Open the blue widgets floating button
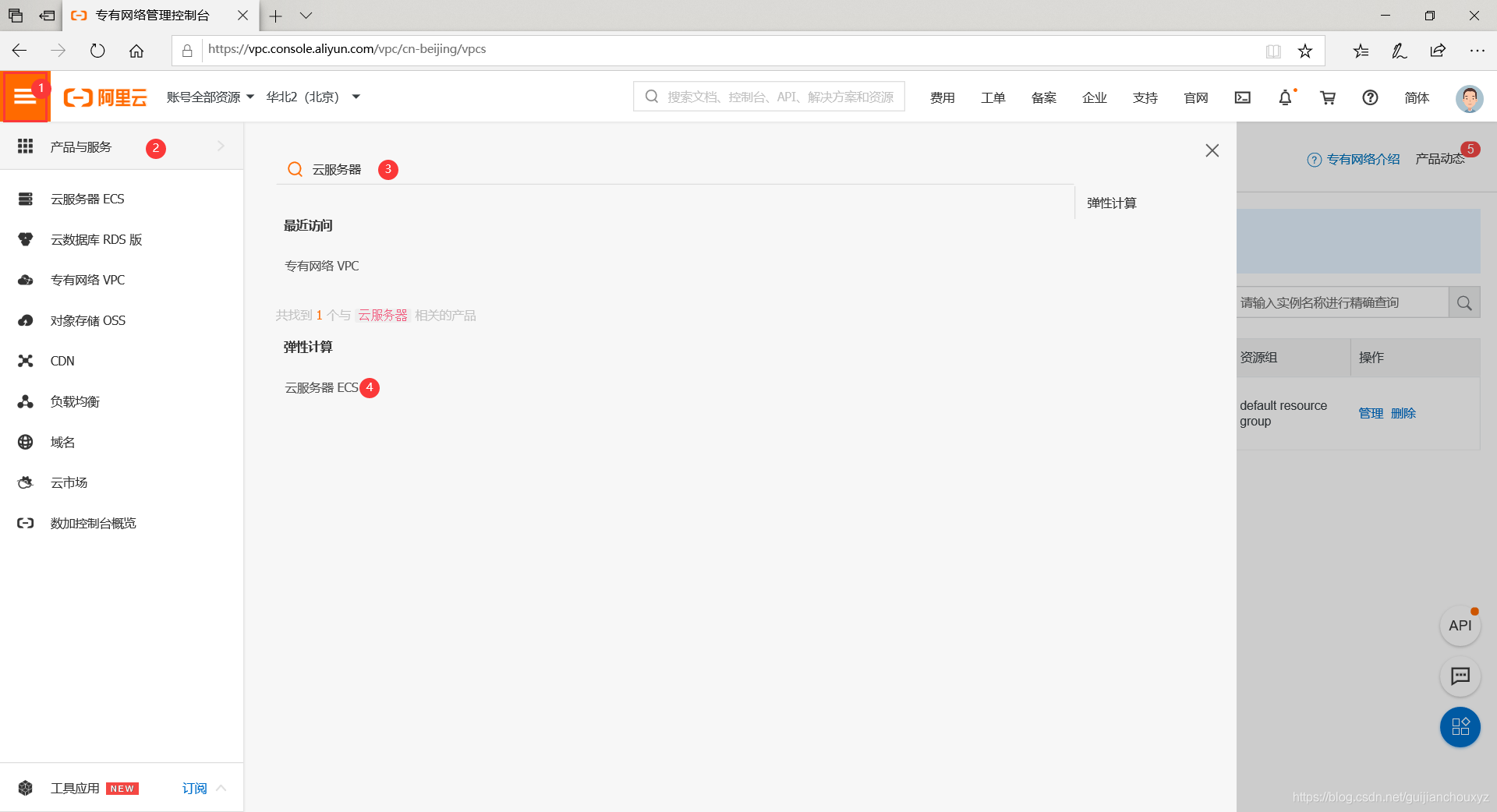 point(1460,727)
